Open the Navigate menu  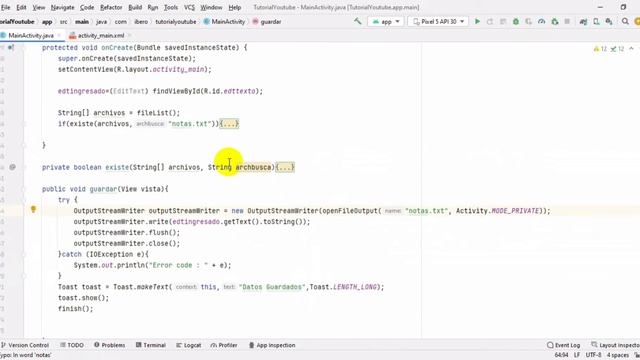pos(62,7)
